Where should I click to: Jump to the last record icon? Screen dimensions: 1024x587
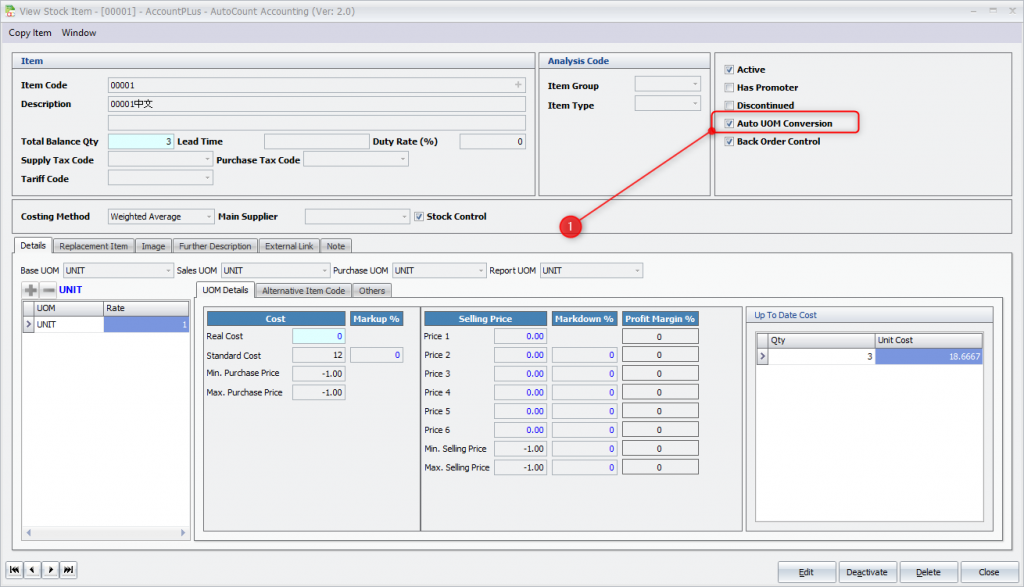pos(68,569)
